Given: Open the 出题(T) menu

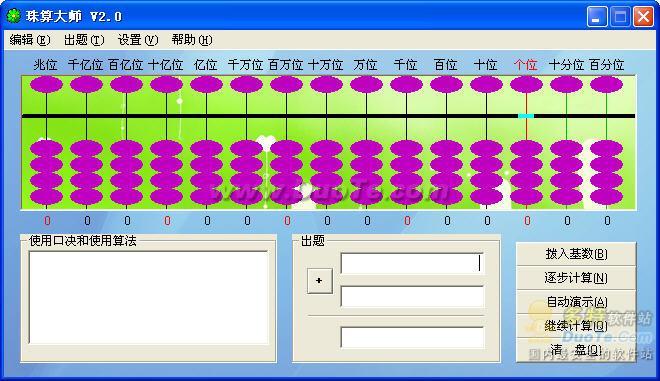Looking at the screenshot, I should click(84, 40).
